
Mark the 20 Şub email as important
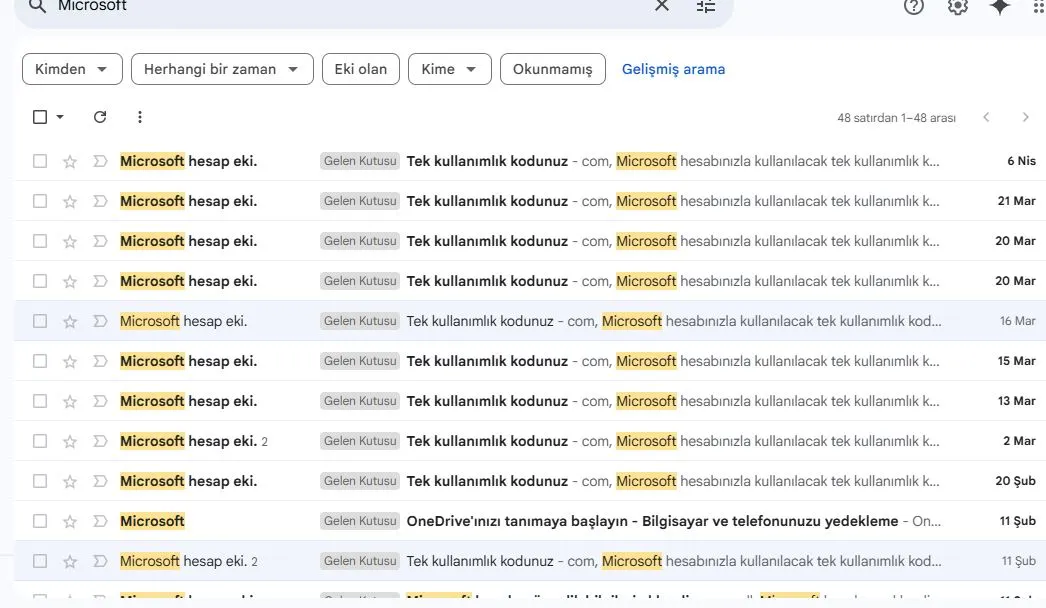coord(100,481)
